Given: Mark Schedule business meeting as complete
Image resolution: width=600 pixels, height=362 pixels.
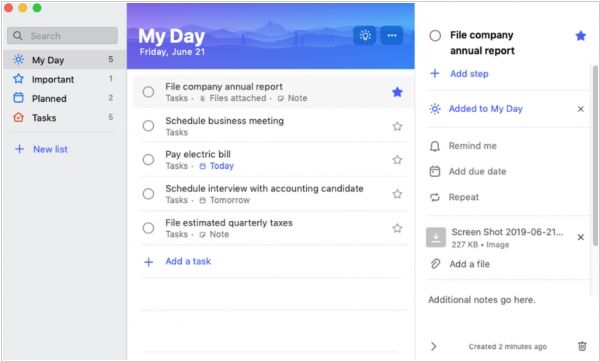Looking at the screenshot, I should point(148,126).
